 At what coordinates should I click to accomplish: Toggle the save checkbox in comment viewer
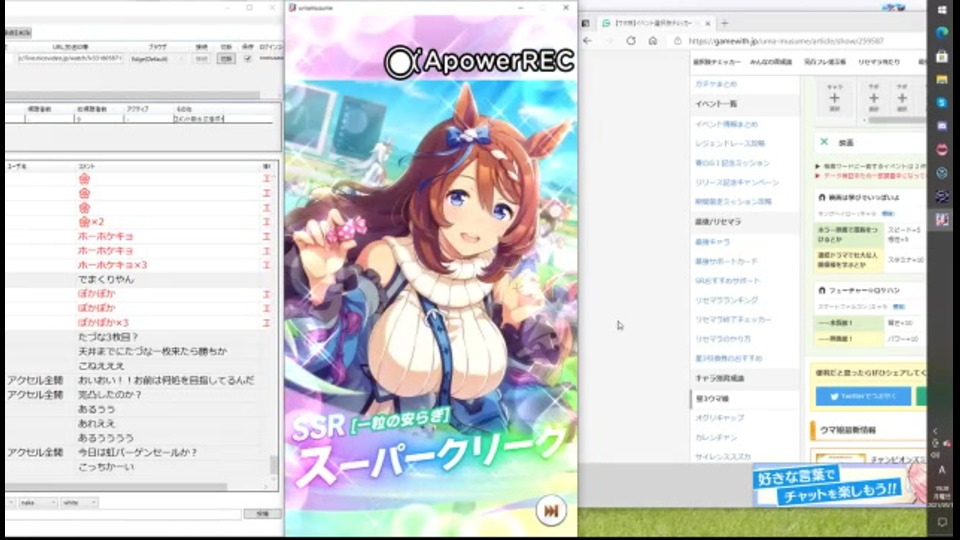point(247,58)
